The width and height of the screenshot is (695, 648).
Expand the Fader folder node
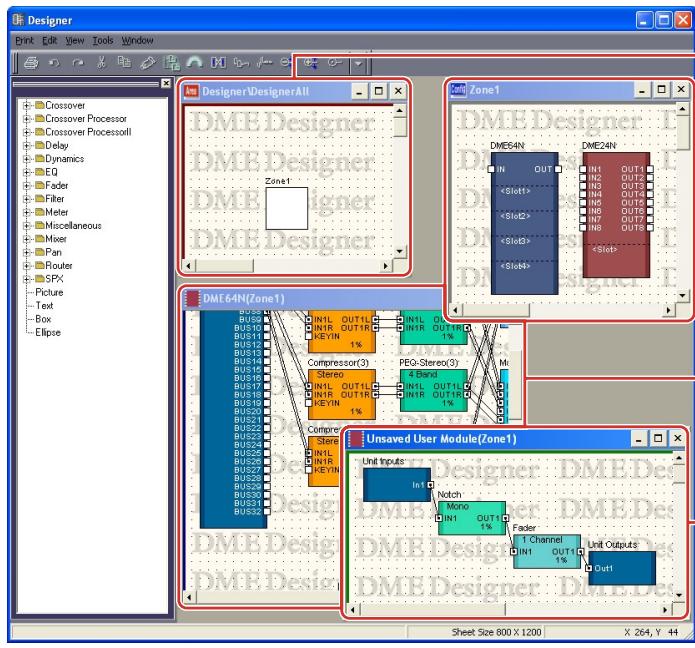coord(27,185)
